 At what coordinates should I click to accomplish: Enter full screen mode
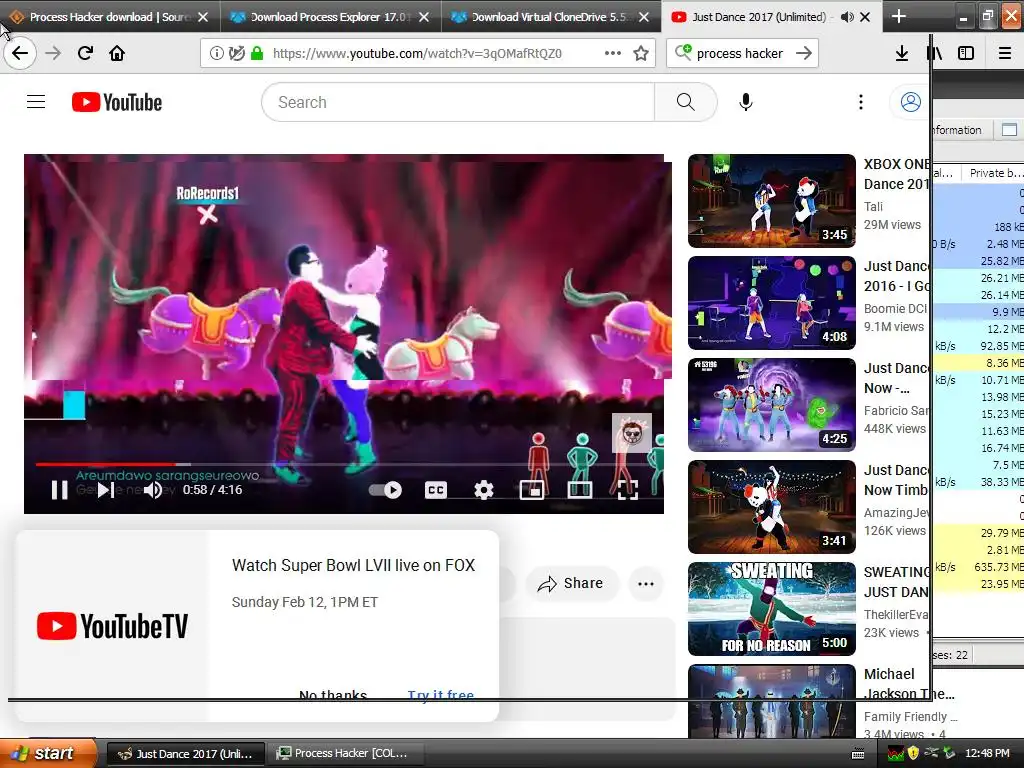click(x=628, y=490)
